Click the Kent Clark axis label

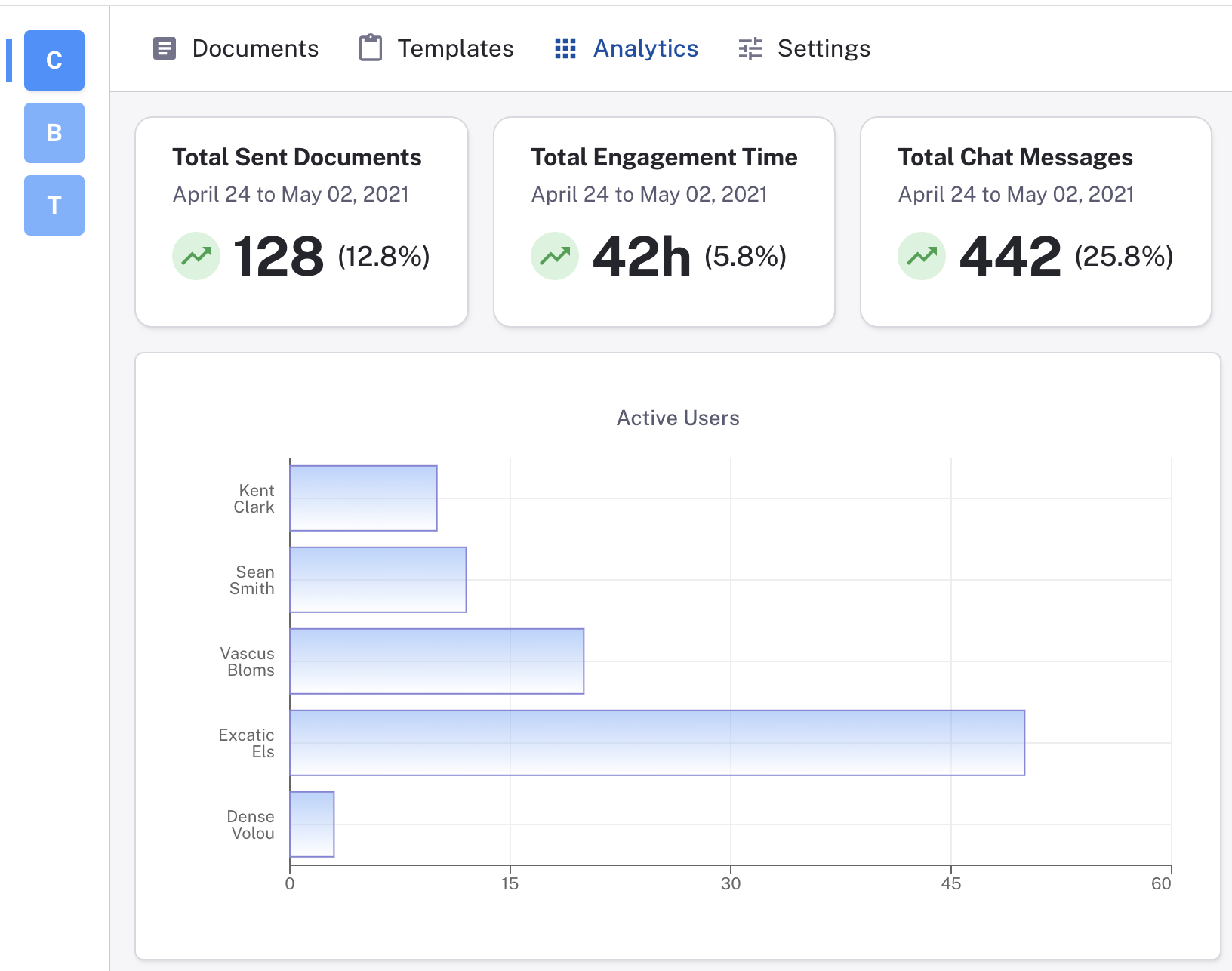pyautogui.click(x=254, y=499)
